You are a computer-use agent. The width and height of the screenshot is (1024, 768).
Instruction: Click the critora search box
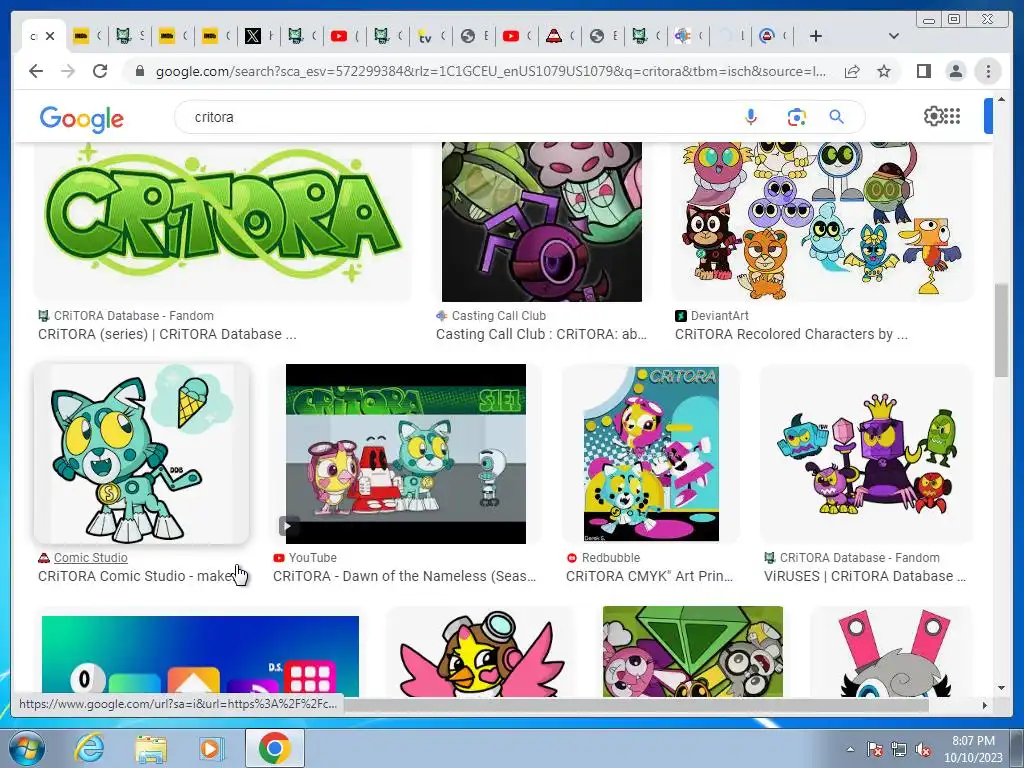coord(457,117)
